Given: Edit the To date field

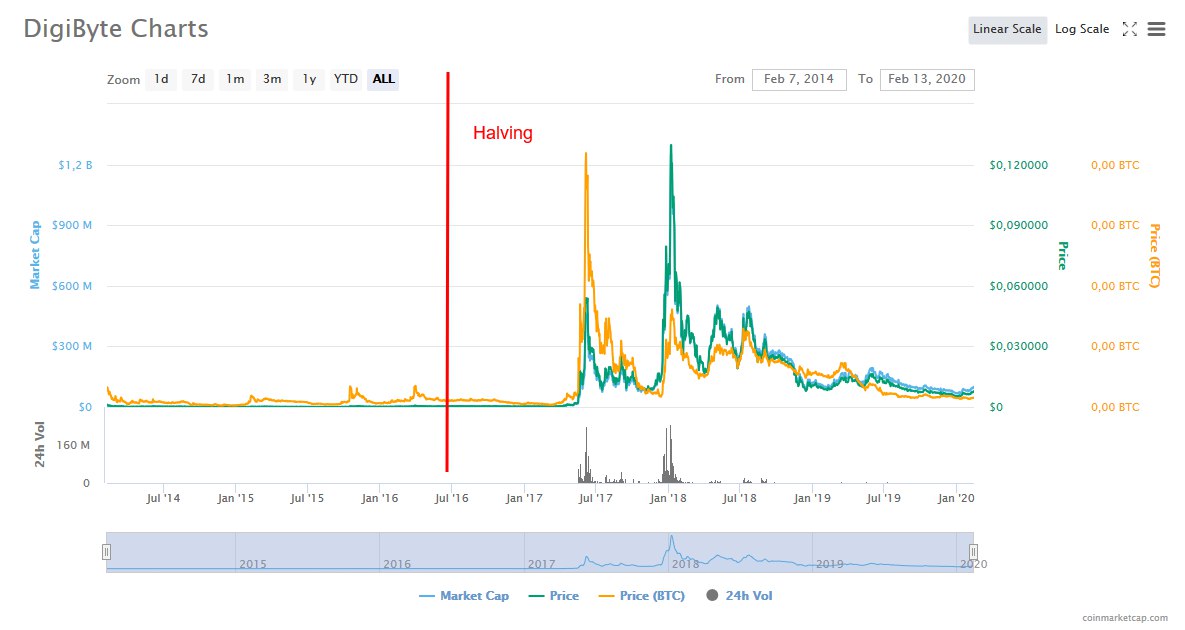Looking at the screenshot, I should point(927,79).
